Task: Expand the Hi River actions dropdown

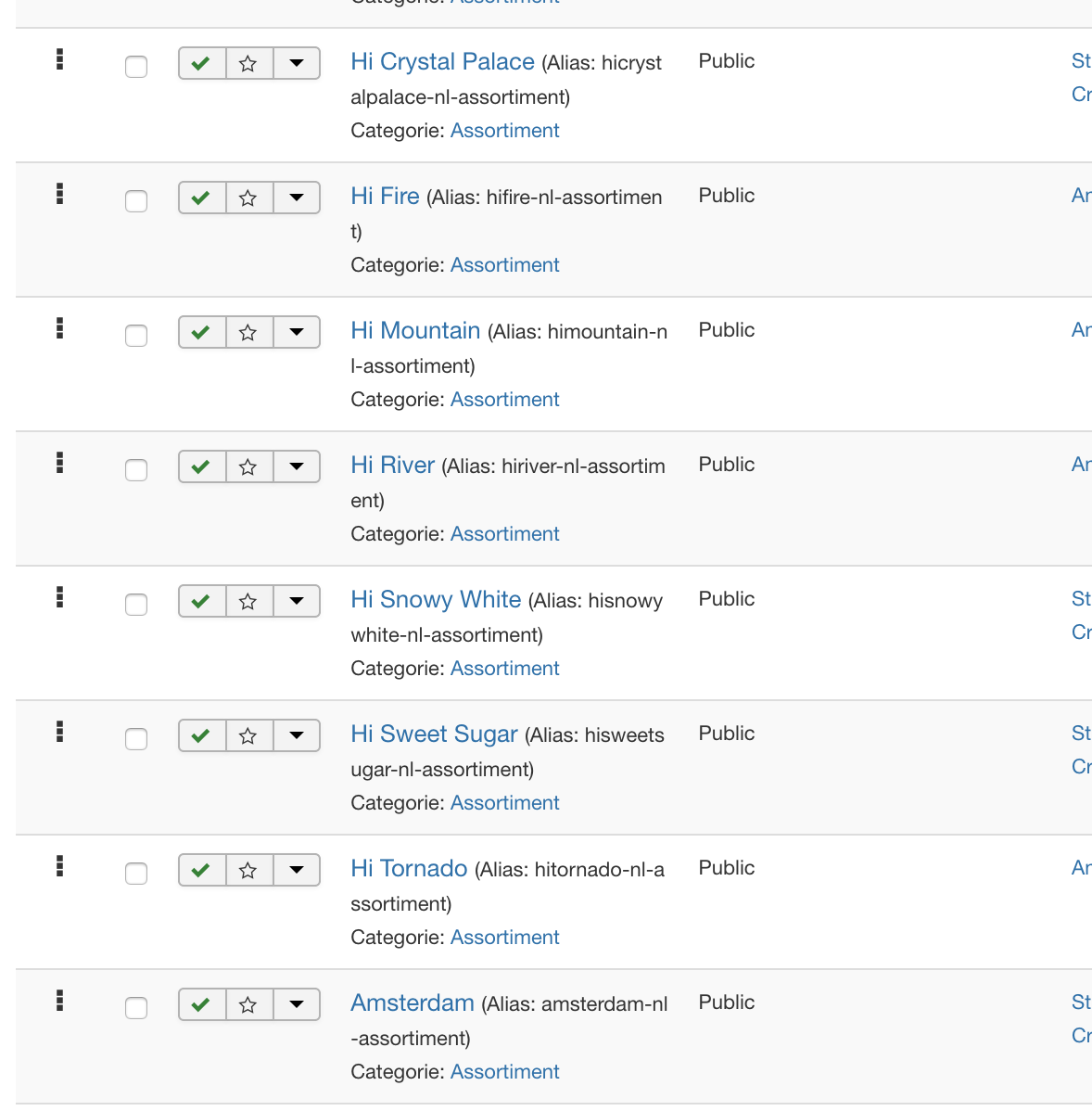Action: (x=297, y=466)
